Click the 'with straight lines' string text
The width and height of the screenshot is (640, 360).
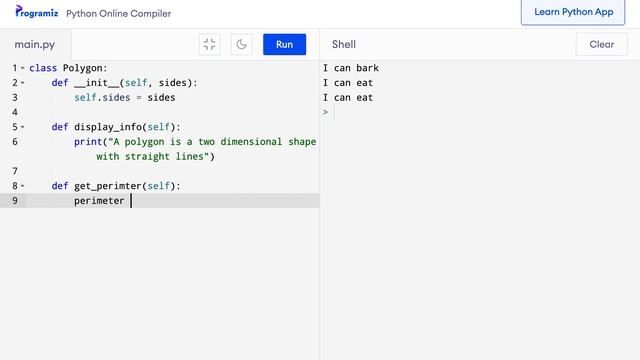152,157
